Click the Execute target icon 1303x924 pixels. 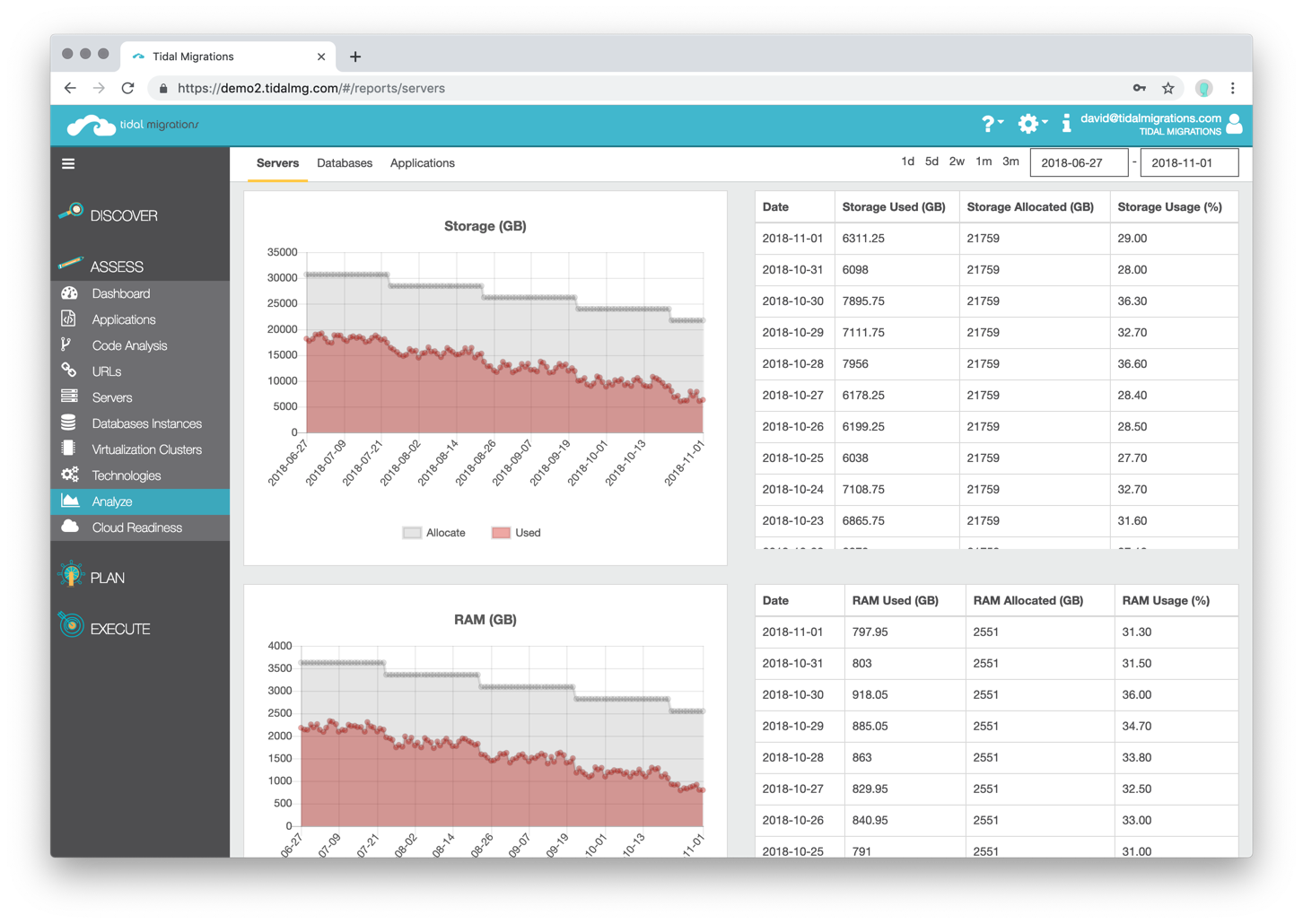71,625
